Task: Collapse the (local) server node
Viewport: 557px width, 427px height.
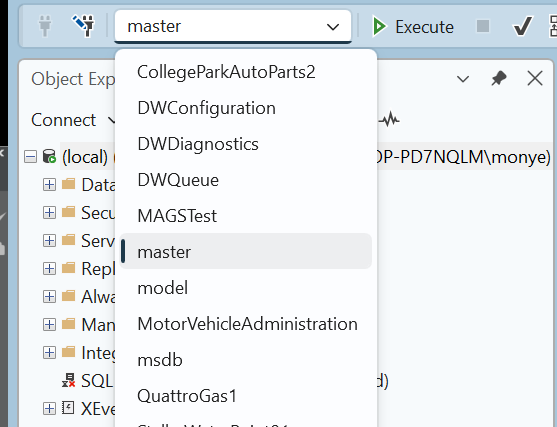Action: [x=30, y=157]
